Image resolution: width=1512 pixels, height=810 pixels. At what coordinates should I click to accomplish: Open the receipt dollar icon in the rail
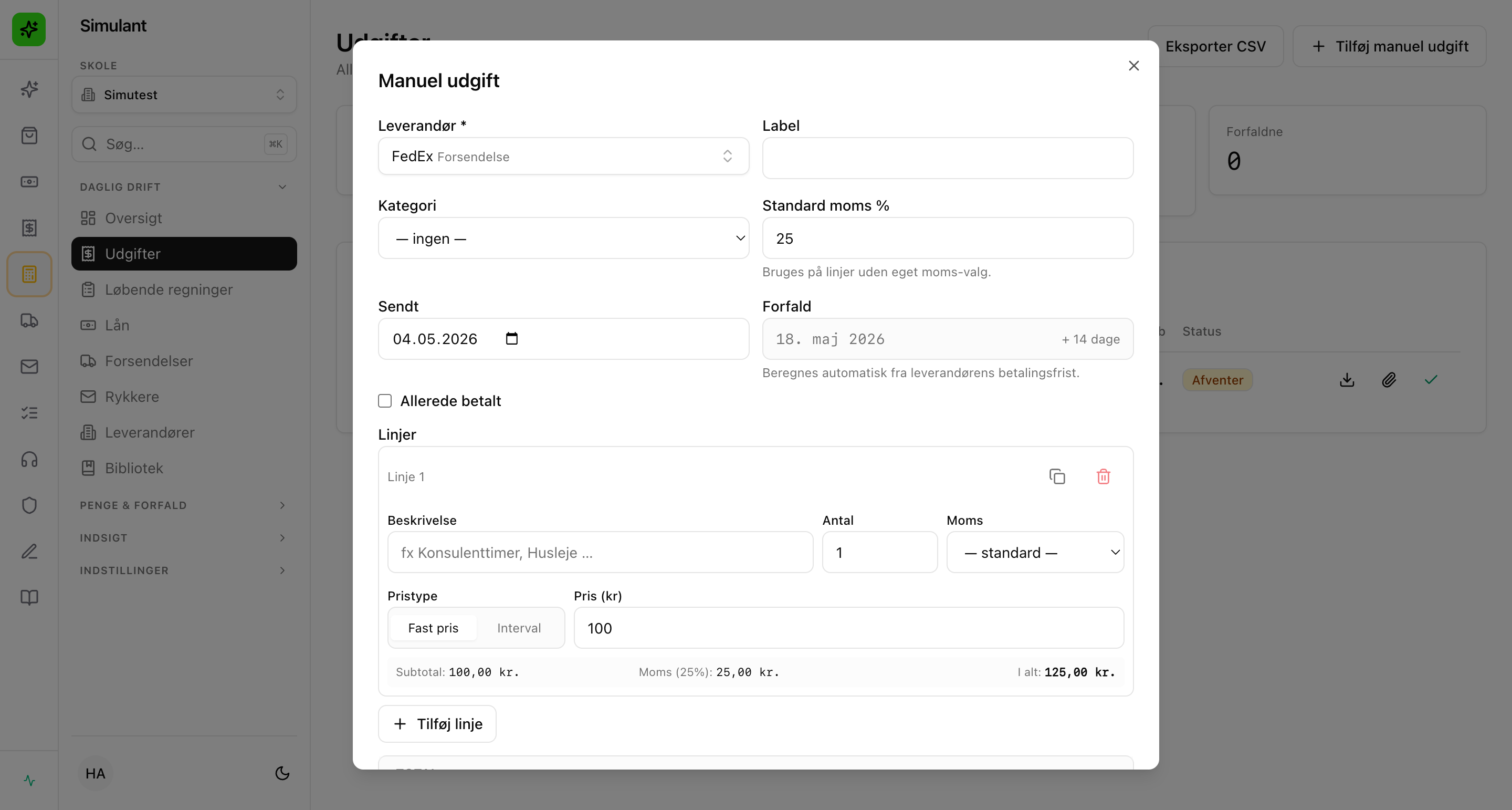(29, 228)
